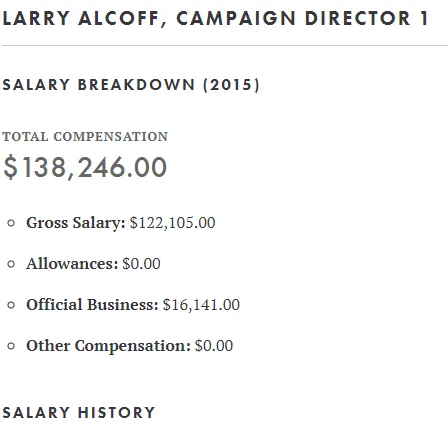The width and height of the screenshot is (448, 424).
Task: Click the Campaign Director 1 title text
Action: tap(302, 18)
